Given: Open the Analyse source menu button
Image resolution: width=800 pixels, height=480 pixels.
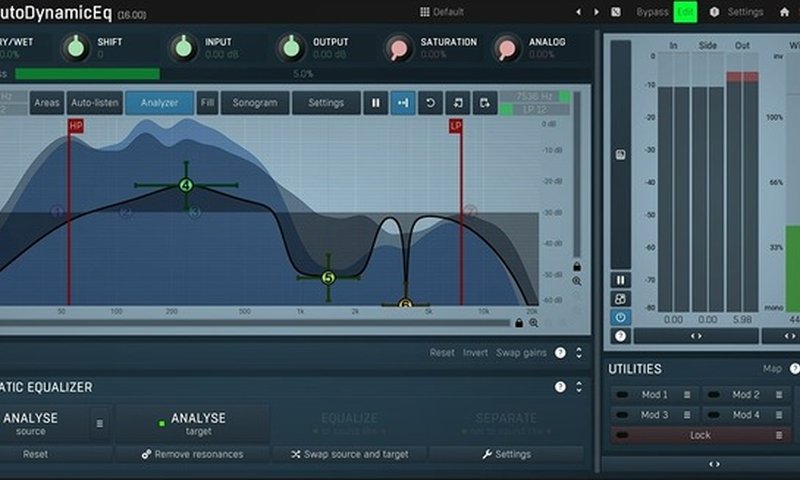Looking at the screenshot, I should point(99,424).
